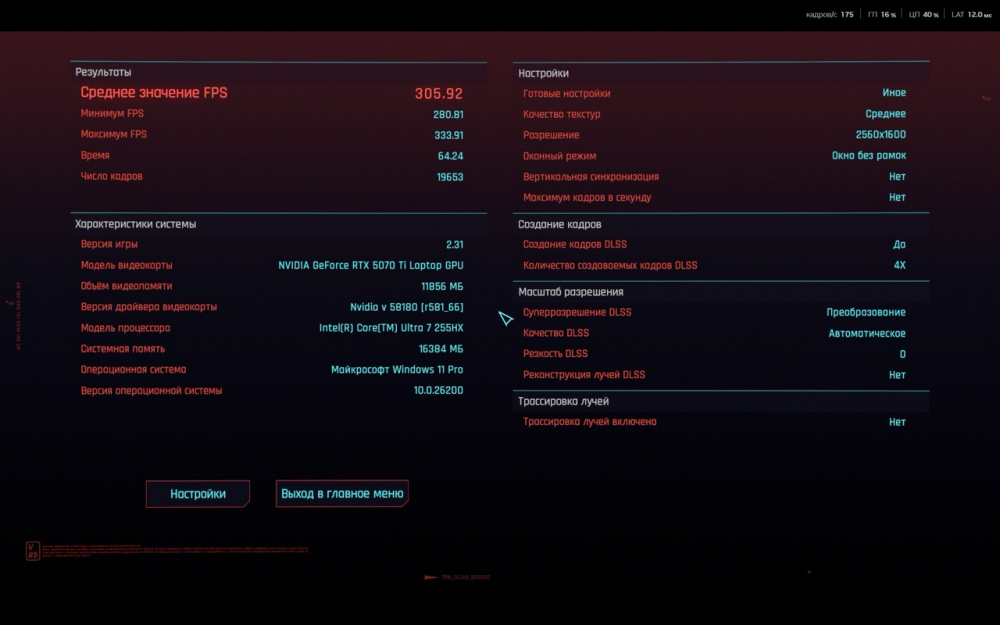Image resolution: width=1000 pixels, height=625 pixels.
Task: Click the Трассировка лучей включена Нет value
Action: (897, 422)
